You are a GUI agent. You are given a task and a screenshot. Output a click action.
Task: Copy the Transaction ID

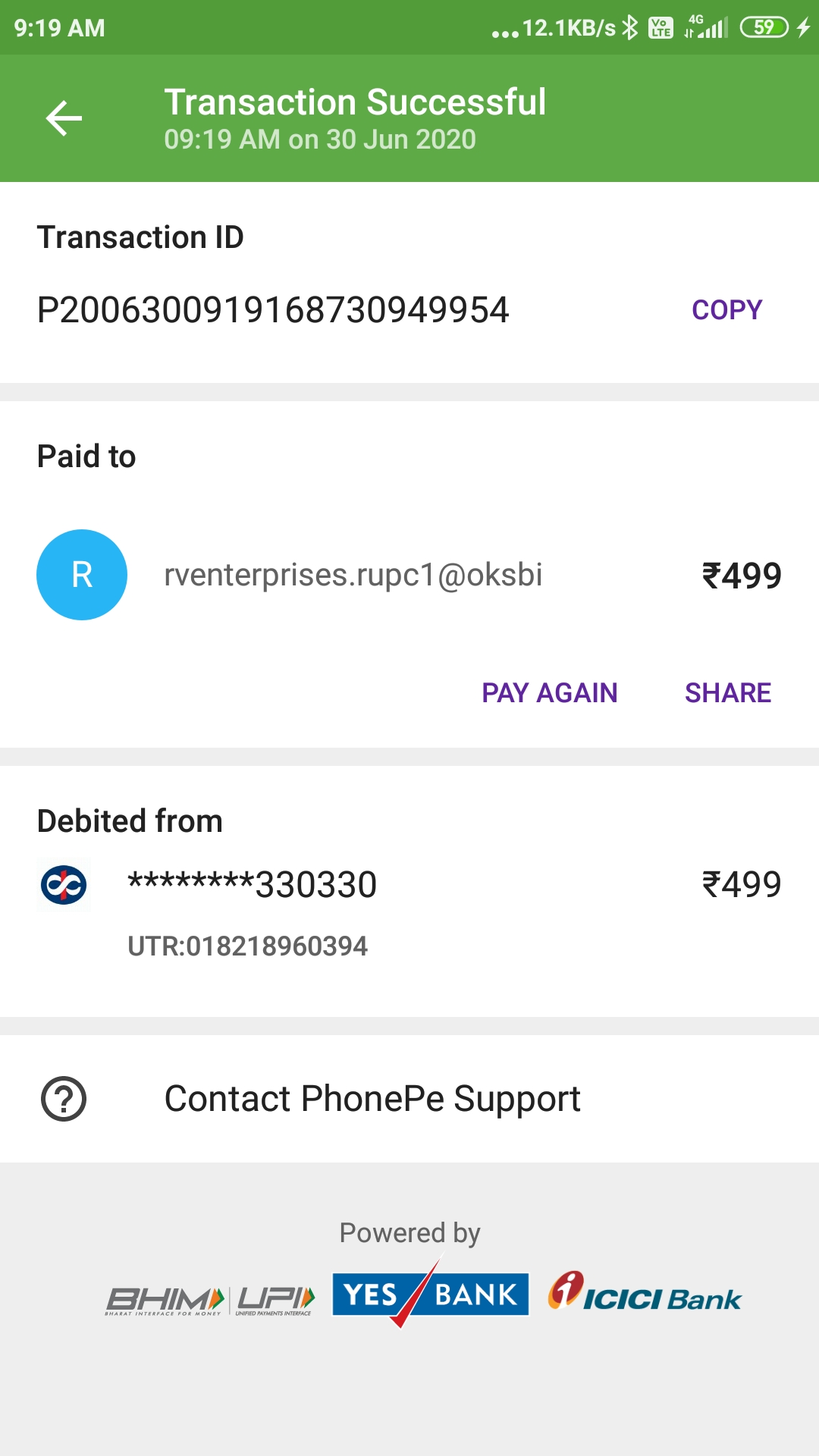pyautogui.click(x=726, y=309)
